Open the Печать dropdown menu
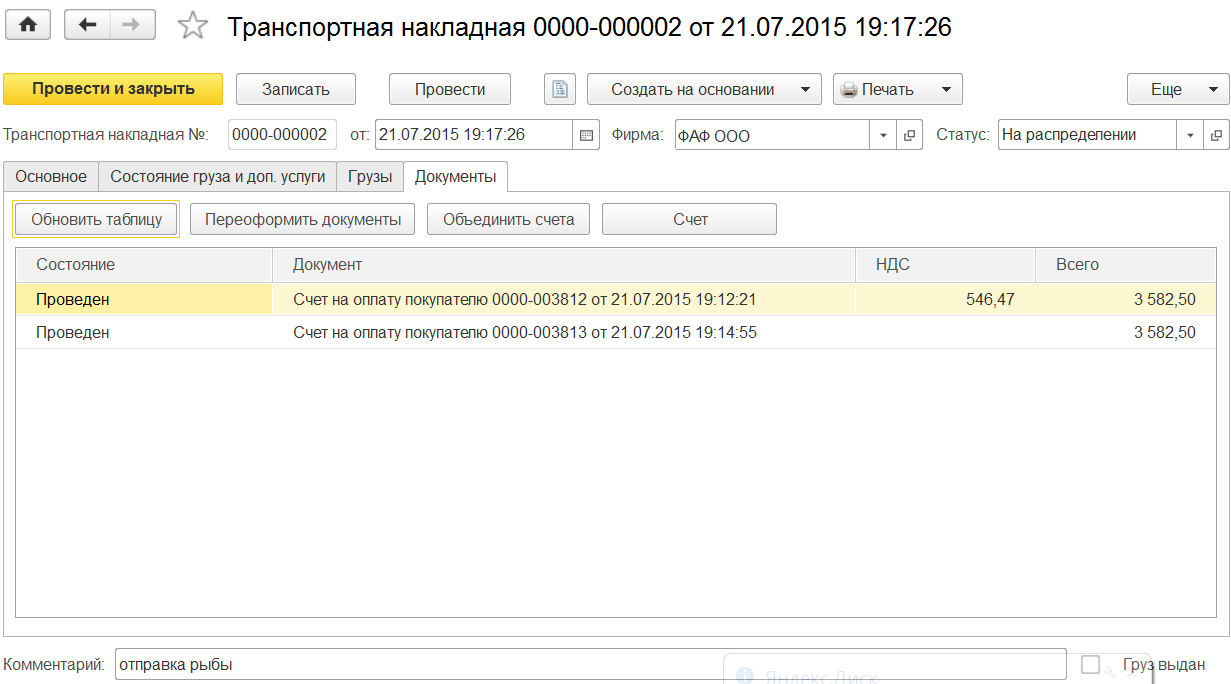1231x684 pixels. (x=897, y=89)
